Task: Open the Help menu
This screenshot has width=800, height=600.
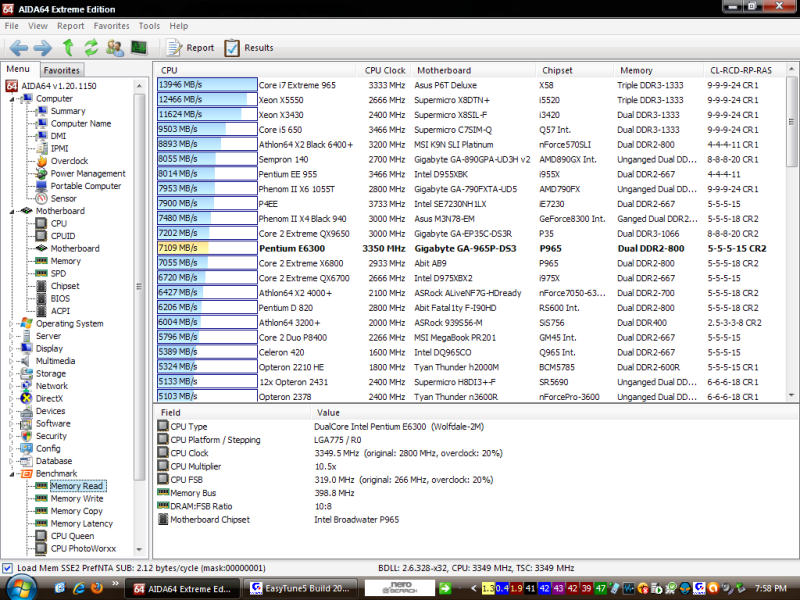Action: tap(179, 26)
